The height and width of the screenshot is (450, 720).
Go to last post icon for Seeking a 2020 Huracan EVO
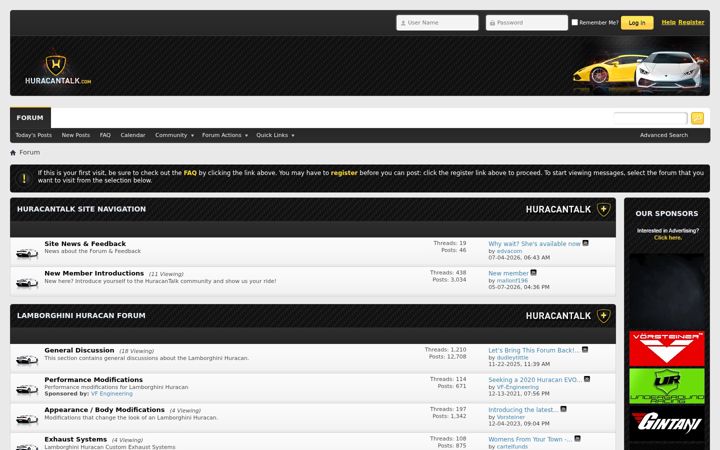[587, 379]
